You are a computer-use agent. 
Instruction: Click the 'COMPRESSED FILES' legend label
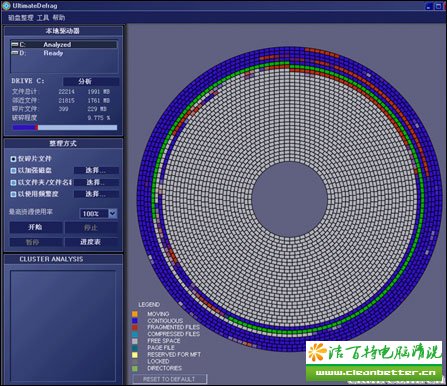[x=174, y=334]
